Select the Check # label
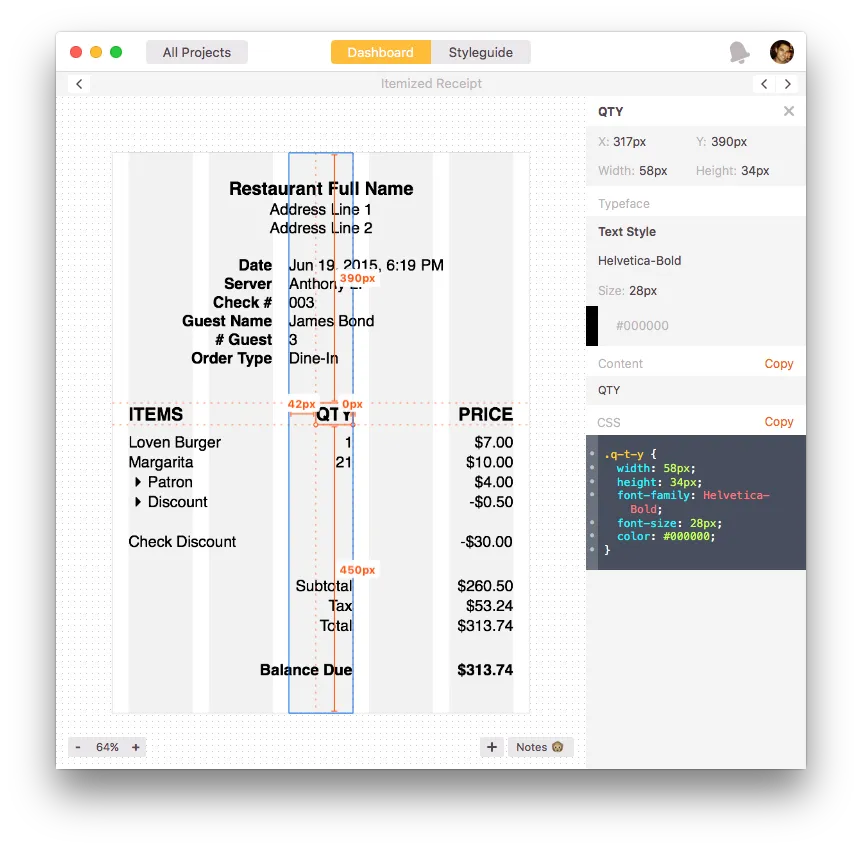 click(x=242, y=302)
